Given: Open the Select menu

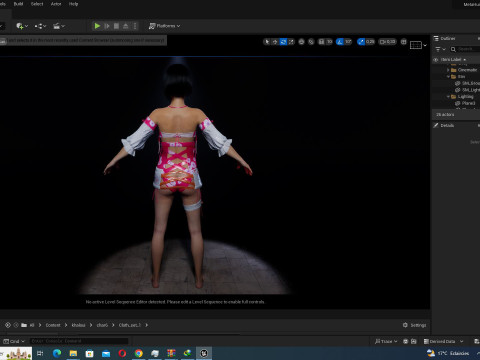Looking at the screenshot, I should (37, 4).
